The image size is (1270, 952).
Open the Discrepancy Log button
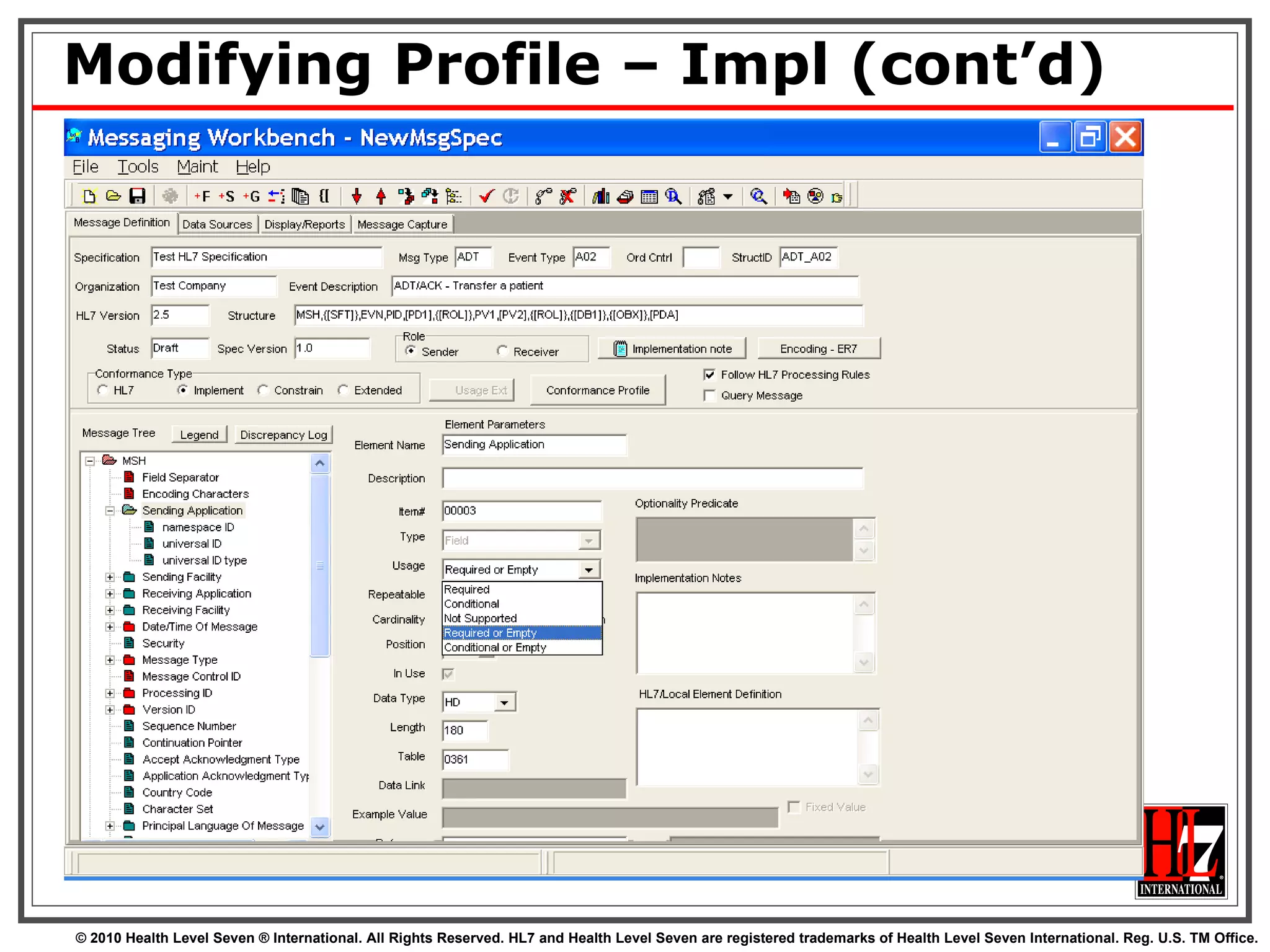pos(283,434)
